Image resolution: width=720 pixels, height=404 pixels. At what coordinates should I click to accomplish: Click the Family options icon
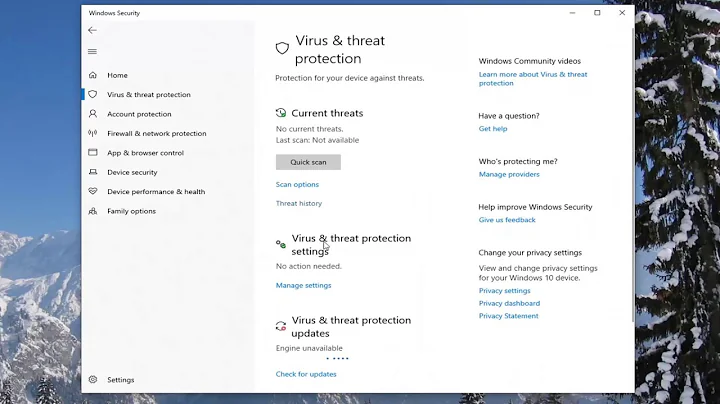pos(93,211)
